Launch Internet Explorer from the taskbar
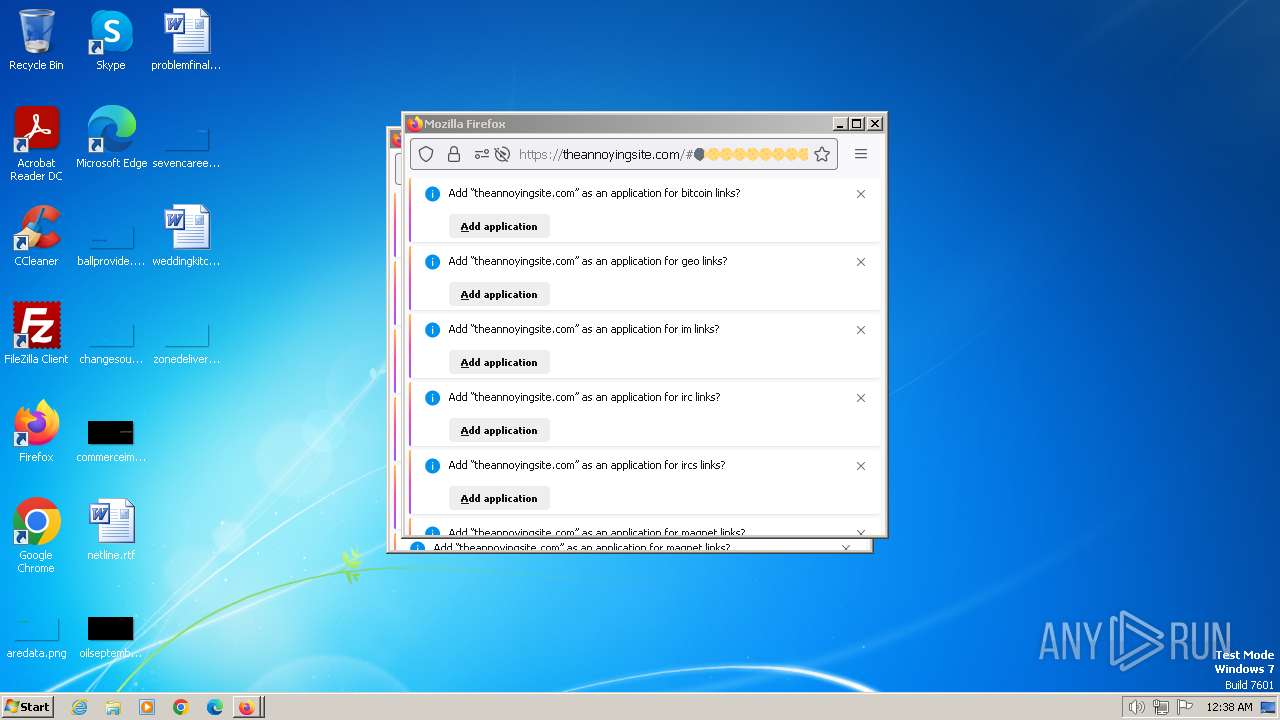The image size is (1280, 720). point(79,707)
